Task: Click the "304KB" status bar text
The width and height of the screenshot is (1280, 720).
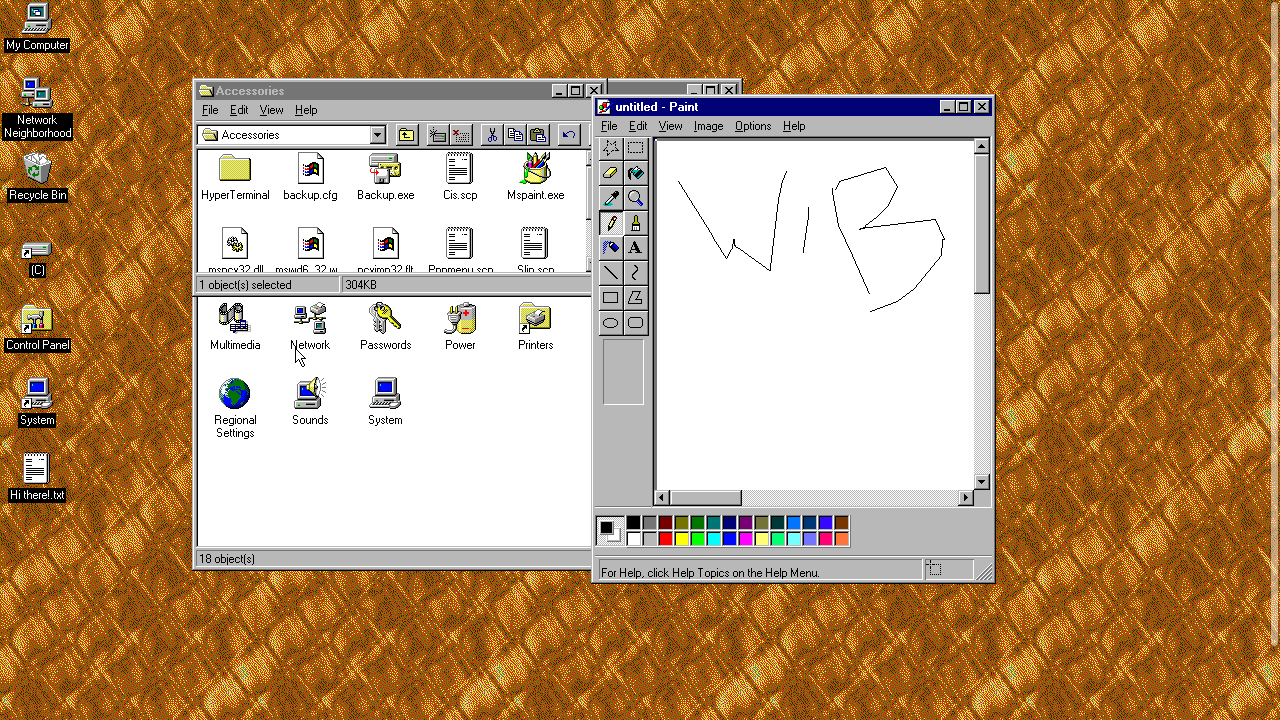Action: tap(361, 285)
